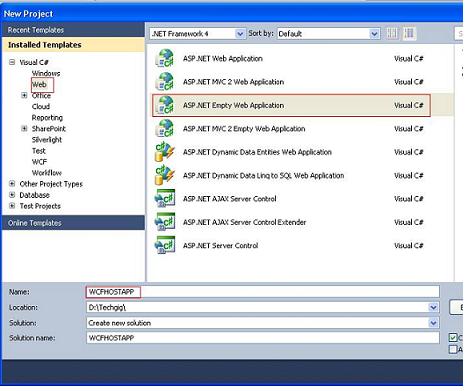Open the Sort by Default dropdown
The width and height of the screenshot is (466, 391).
[x=374, y=34]
